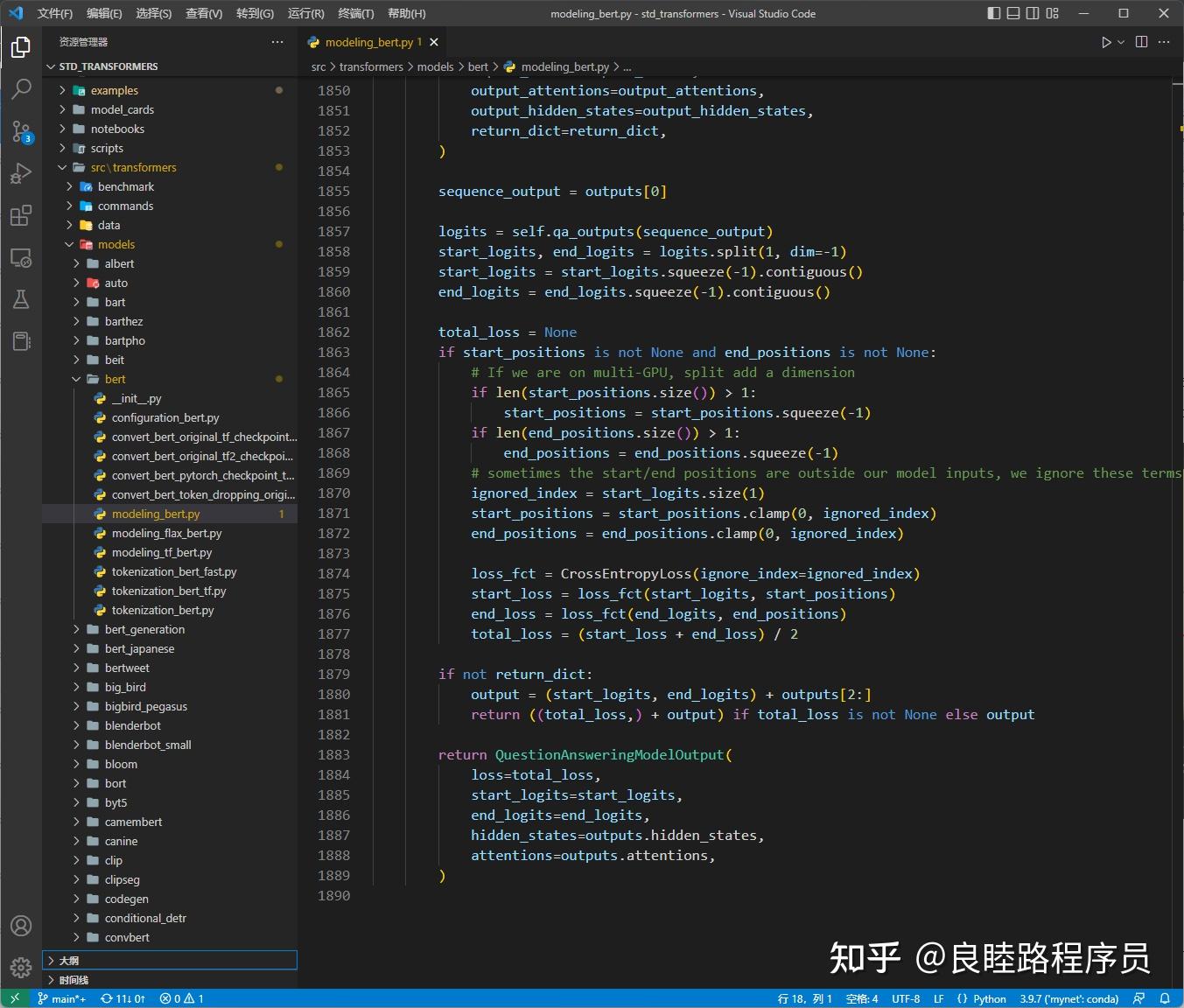The image size is (1184, 1008).
Task: Toggle primary side bar layout icon
Action: (x=994, y=13)
